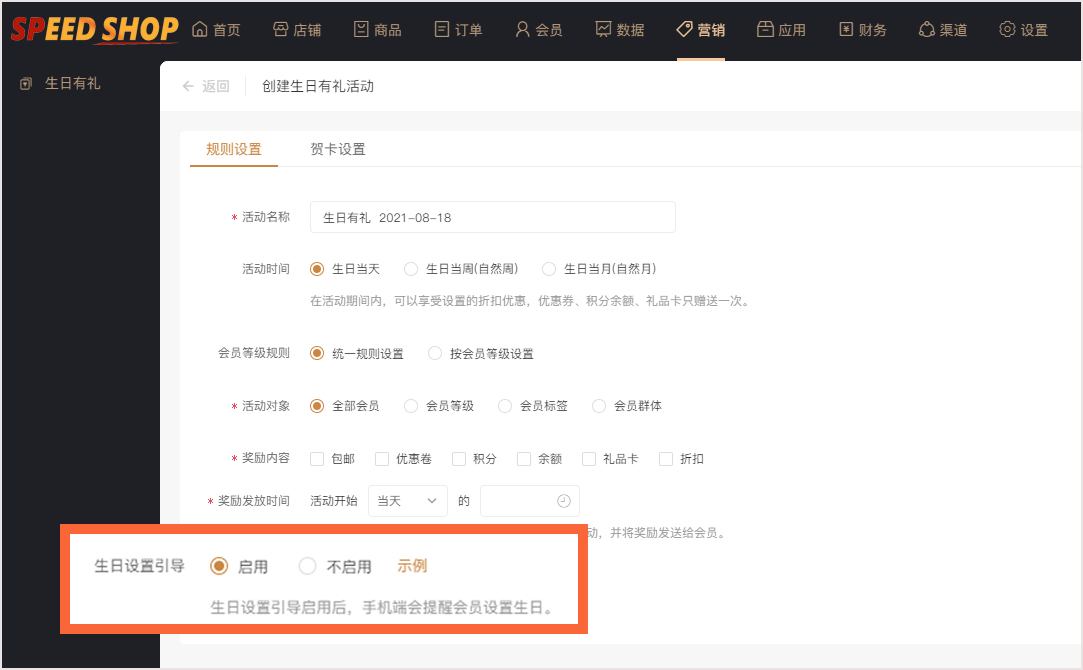This screenshot has width=1083, height=670.
Task: Check the 优惠卷 reward checkbox
Action: (382, 459)
